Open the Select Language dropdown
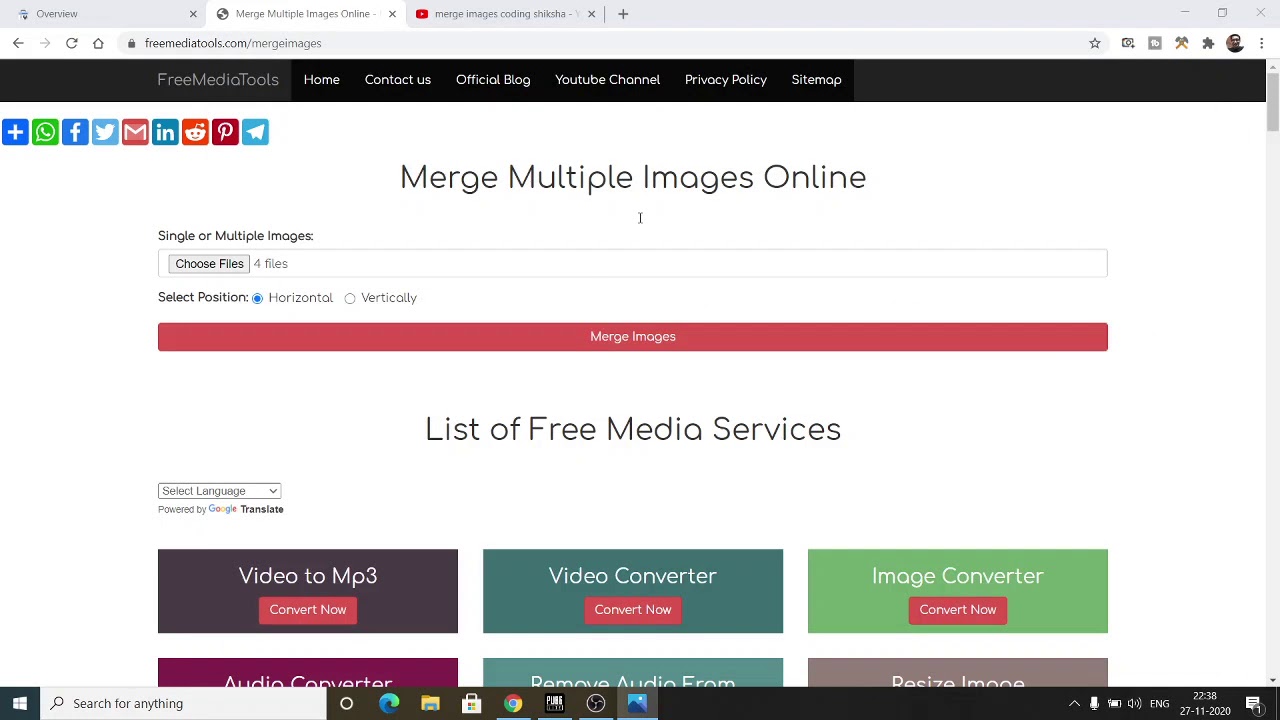The width and height of the screenshot is (1280, 720). (x=219, y=491)
